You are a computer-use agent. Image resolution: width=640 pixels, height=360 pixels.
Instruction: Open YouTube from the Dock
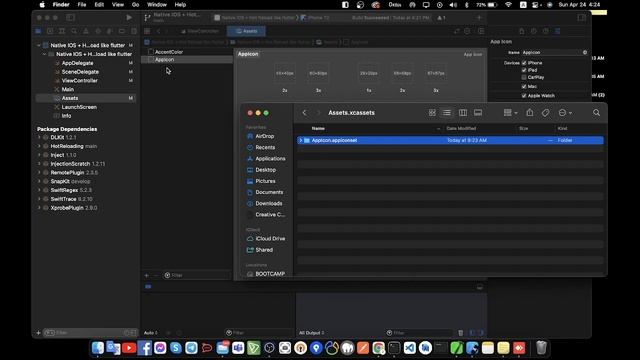129,348
